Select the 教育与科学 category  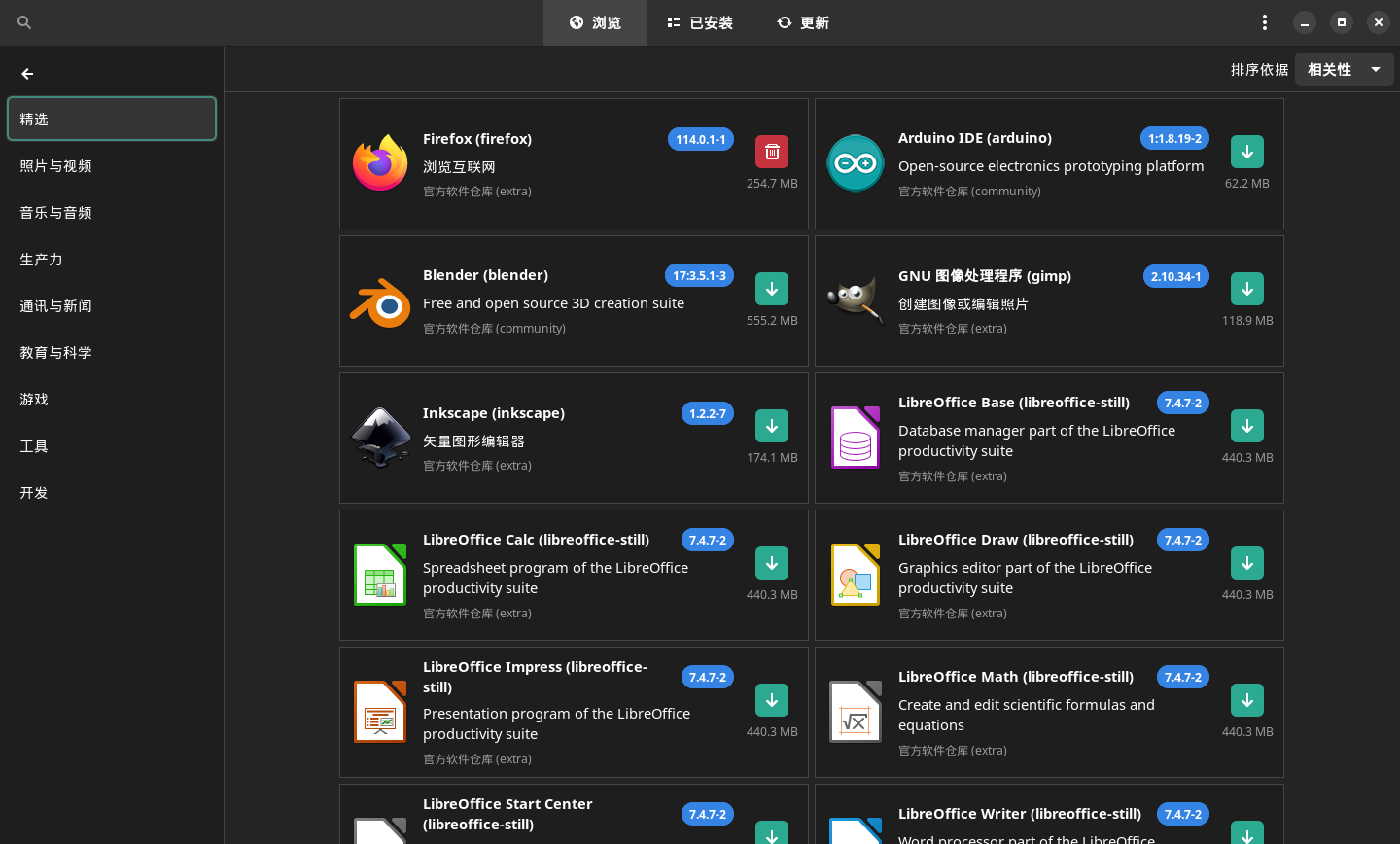(112, 352)
